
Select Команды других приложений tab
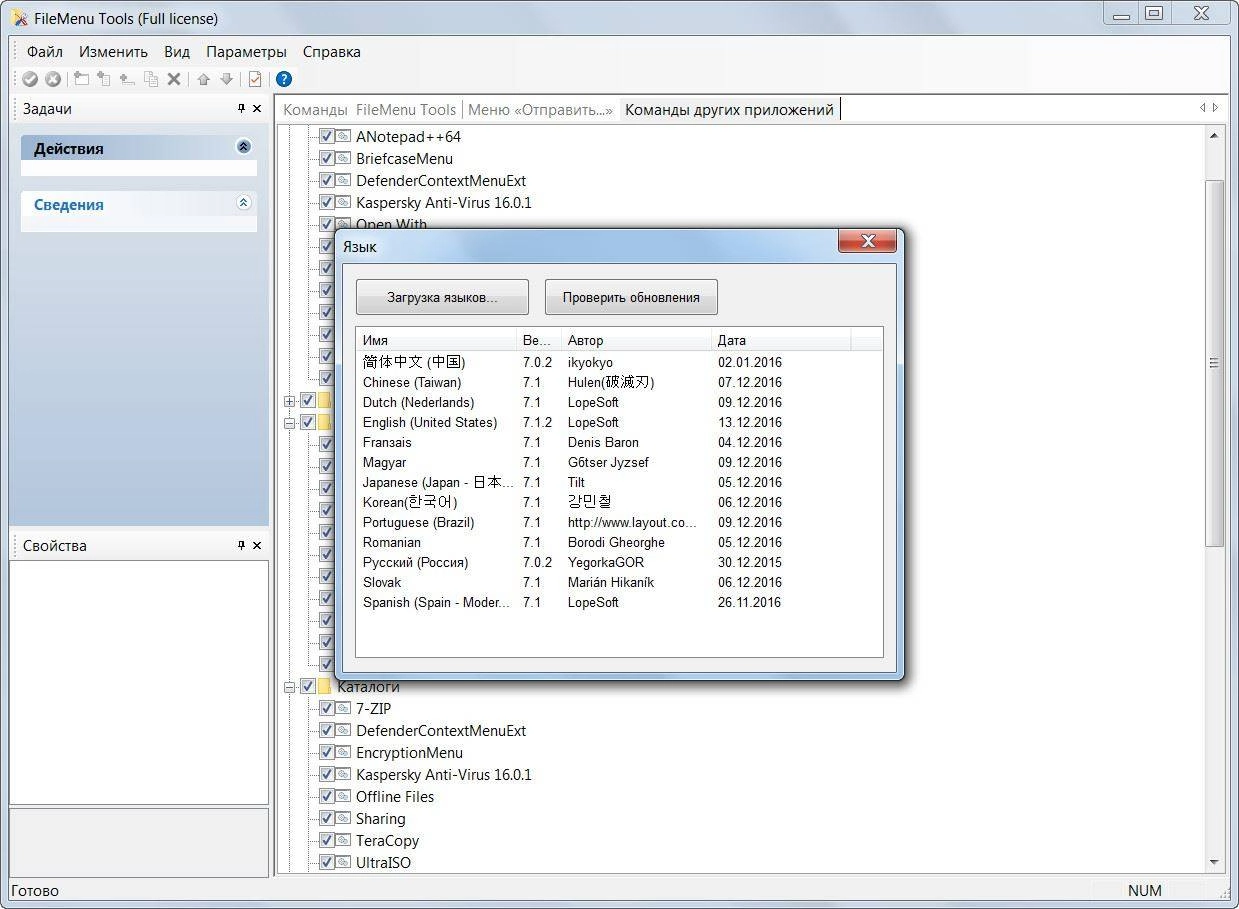click(729, 110)
